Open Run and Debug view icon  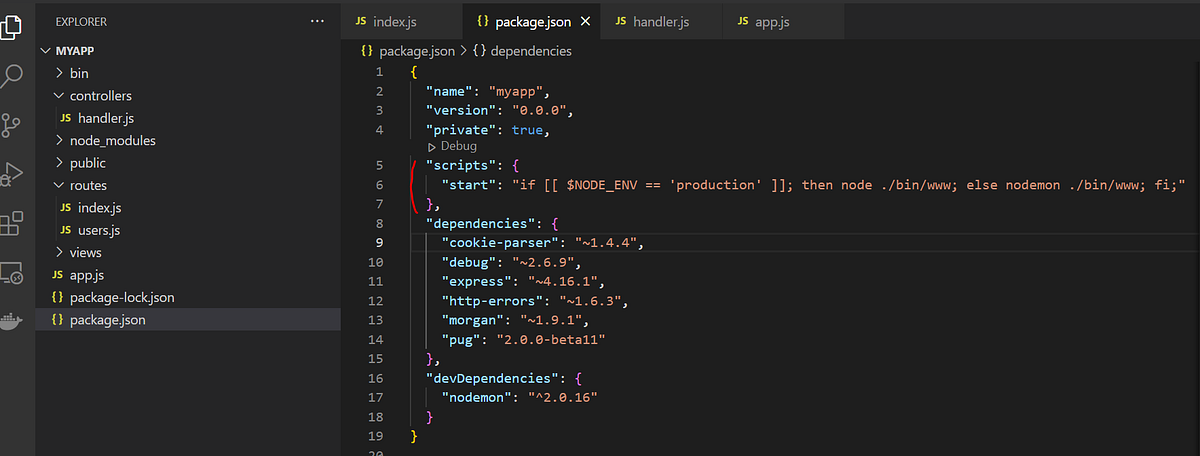point(11,174)
